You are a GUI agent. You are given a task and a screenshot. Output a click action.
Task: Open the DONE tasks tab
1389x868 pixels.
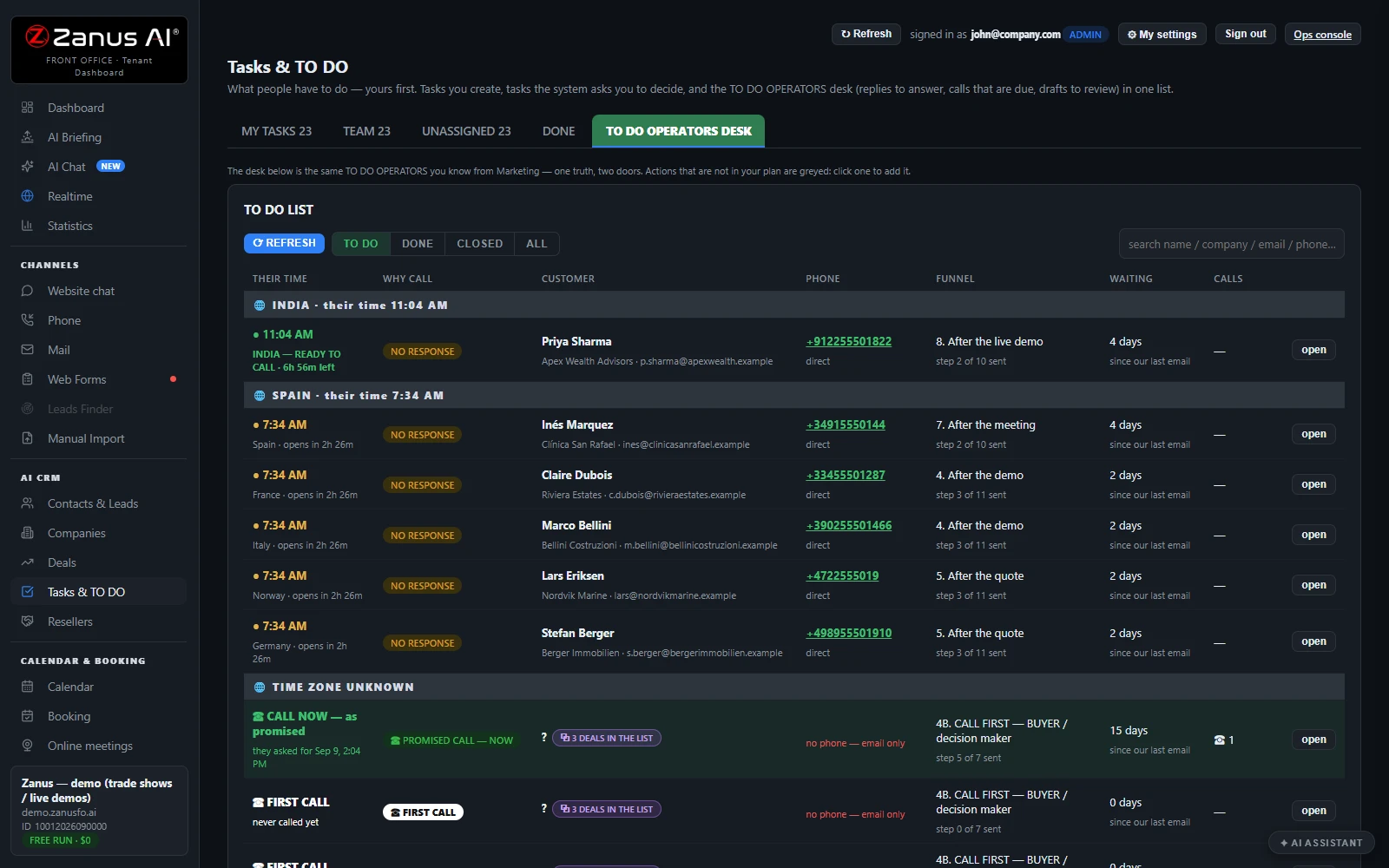(x=558, y=131)
